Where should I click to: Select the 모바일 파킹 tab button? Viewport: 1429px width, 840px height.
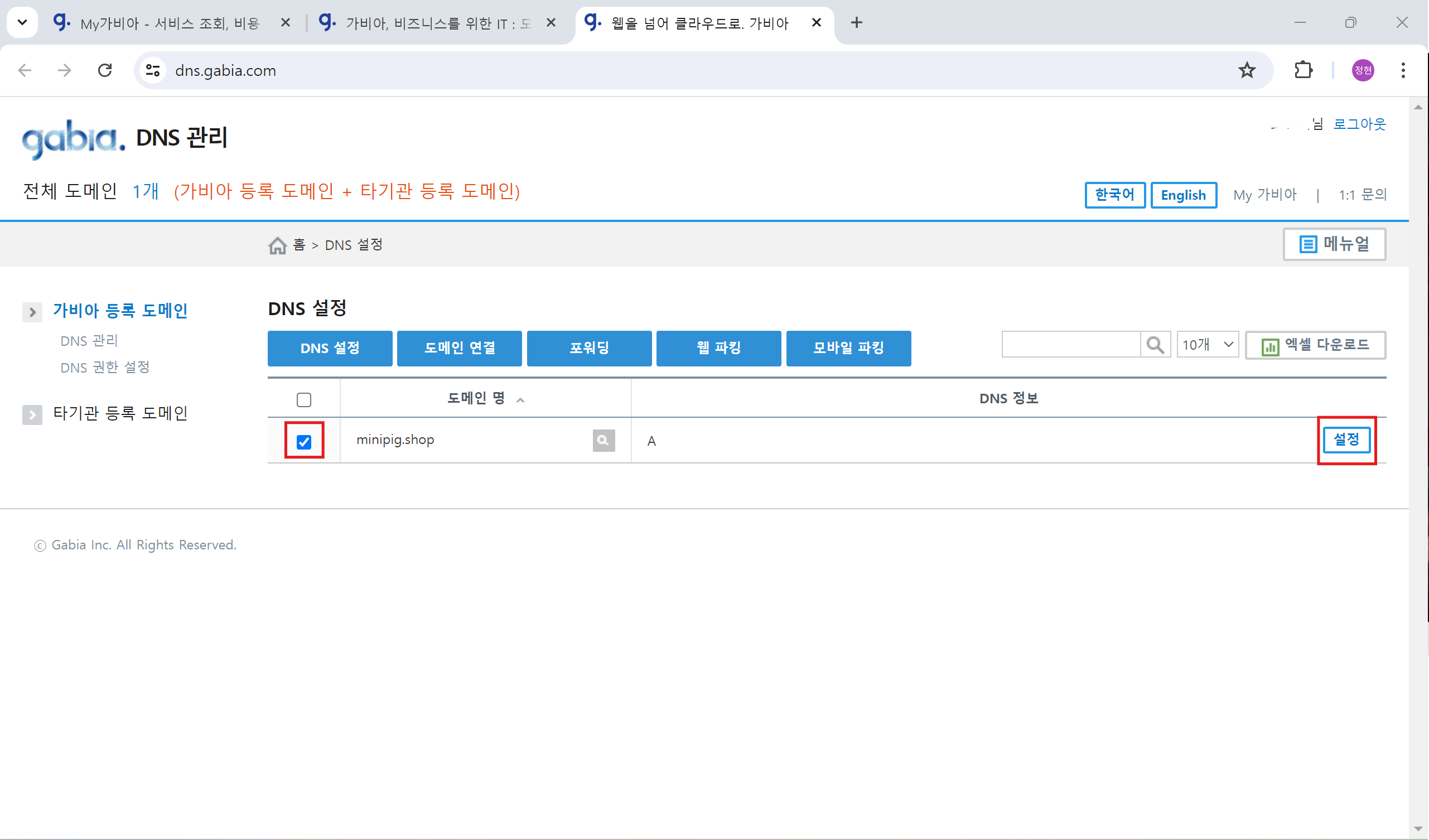tap(848, 348)
